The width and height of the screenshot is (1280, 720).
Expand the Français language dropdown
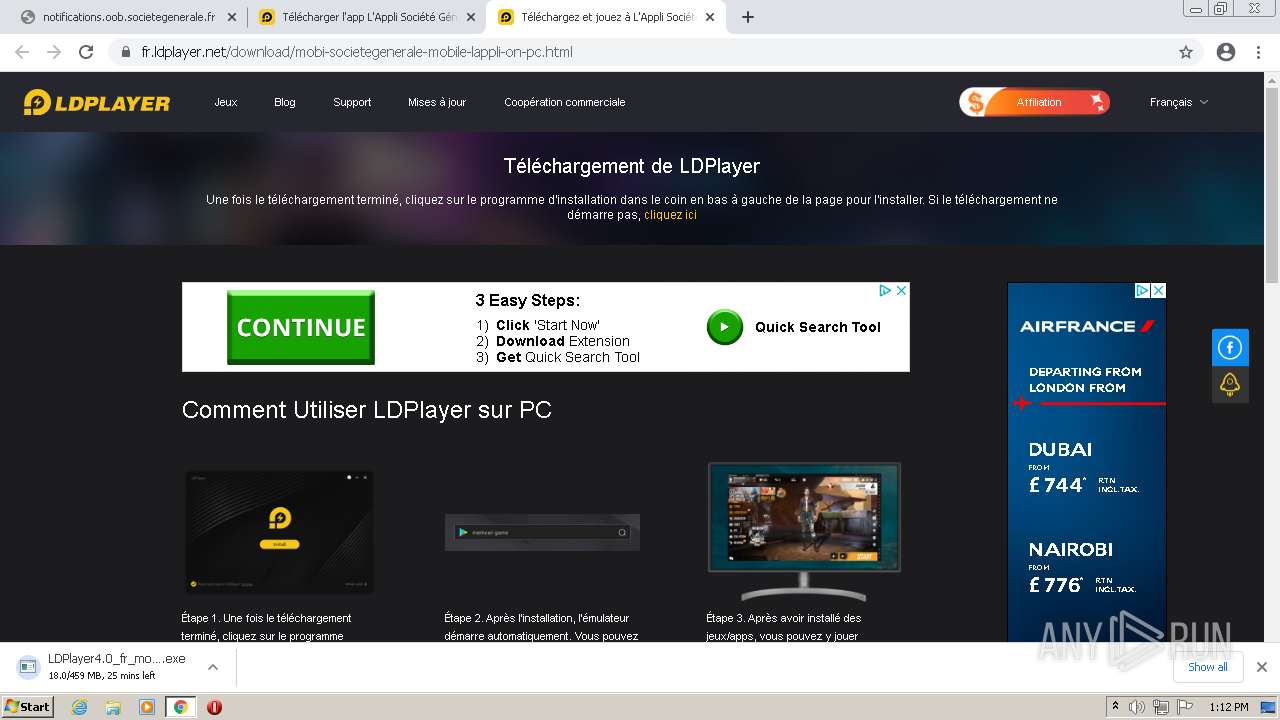click(1179, 102)
